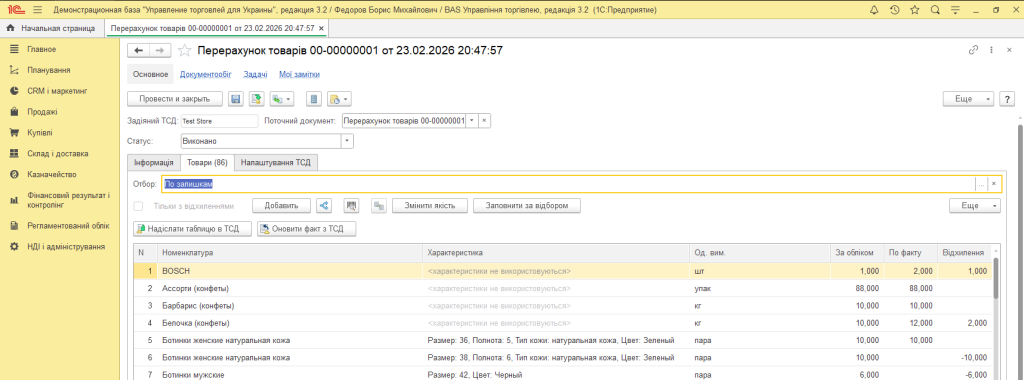The image size is (1024, 380).
Task: Open CRM і маркетинг section
Action: [x=57, y=91]
